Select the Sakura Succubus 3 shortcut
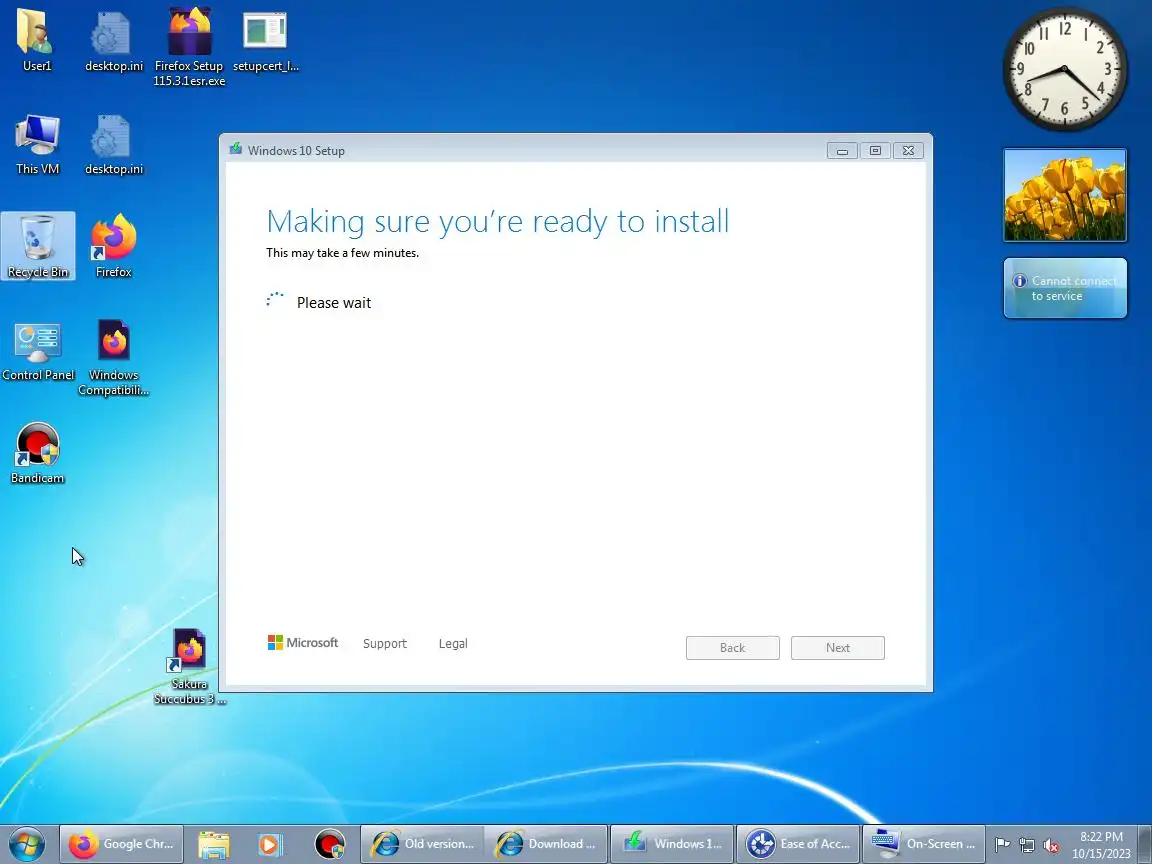The image size is (1152, 864). click(189, 666)
